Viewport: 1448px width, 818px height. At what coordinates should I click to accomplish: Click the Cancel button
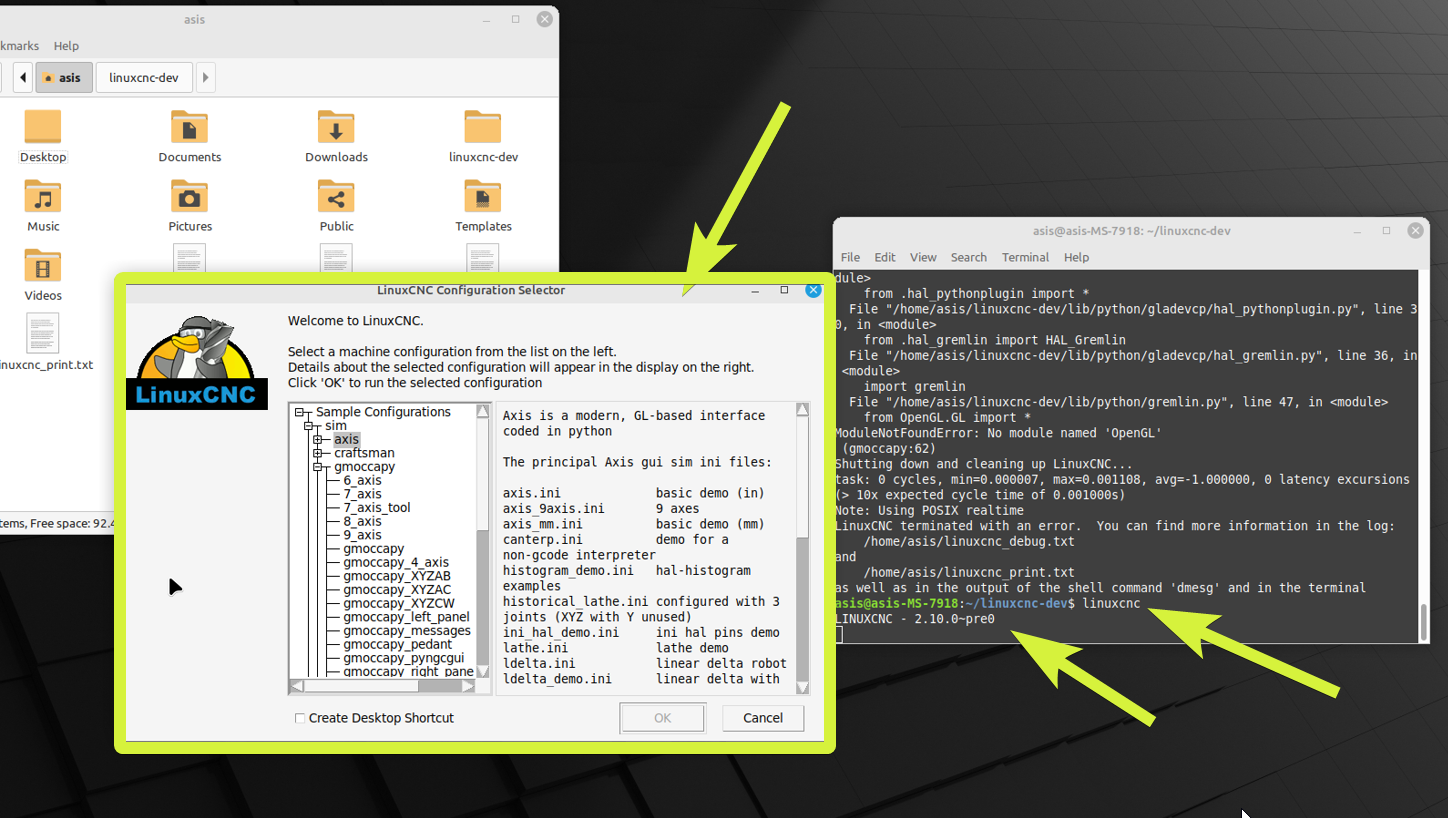click(x=763, y=718)
